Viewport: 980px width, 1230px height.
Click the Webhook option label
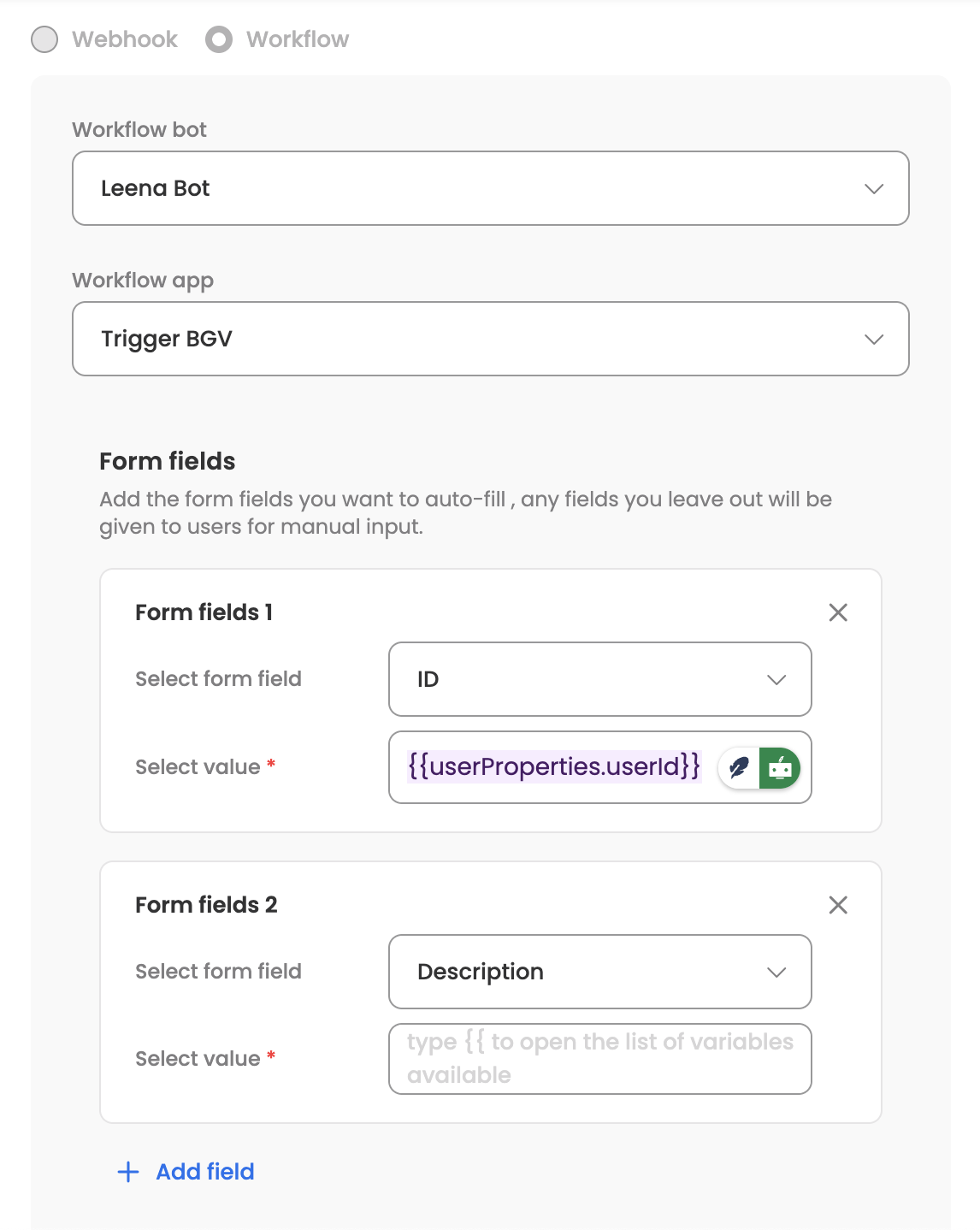click(x=125, y=39)
